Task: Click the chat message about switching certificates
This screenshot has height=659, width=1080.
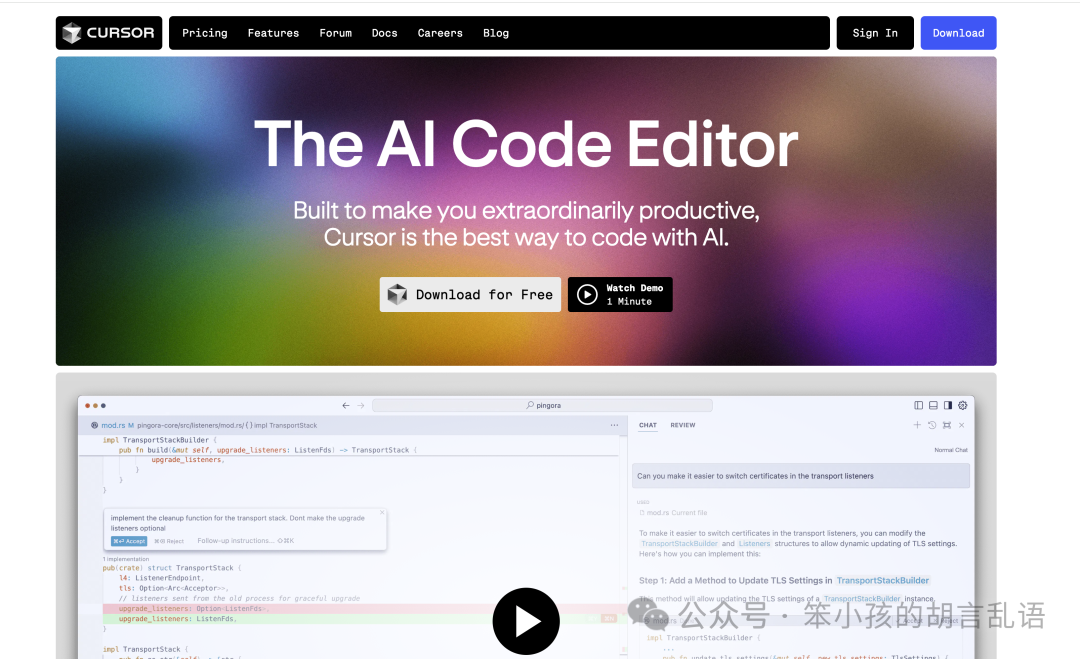Action: tap(800, 476)
